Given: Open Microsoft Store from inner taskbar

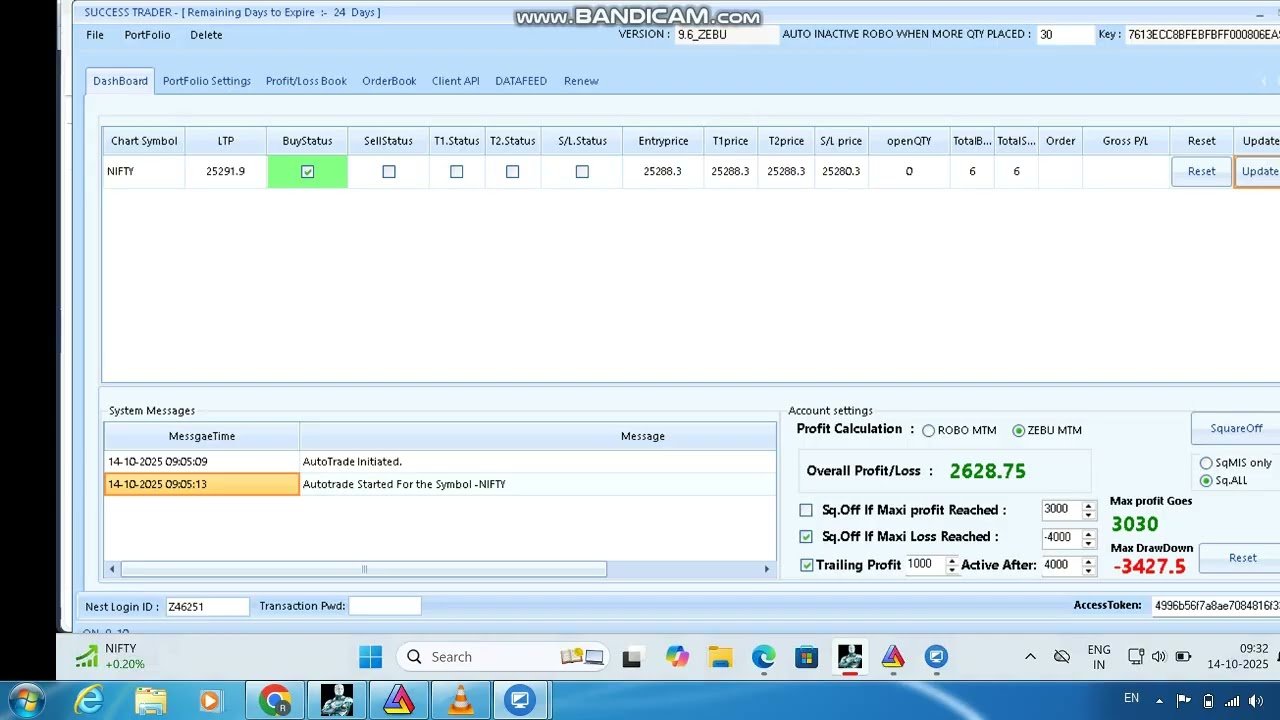Looking at the screenshot, I should pos(807,657).
